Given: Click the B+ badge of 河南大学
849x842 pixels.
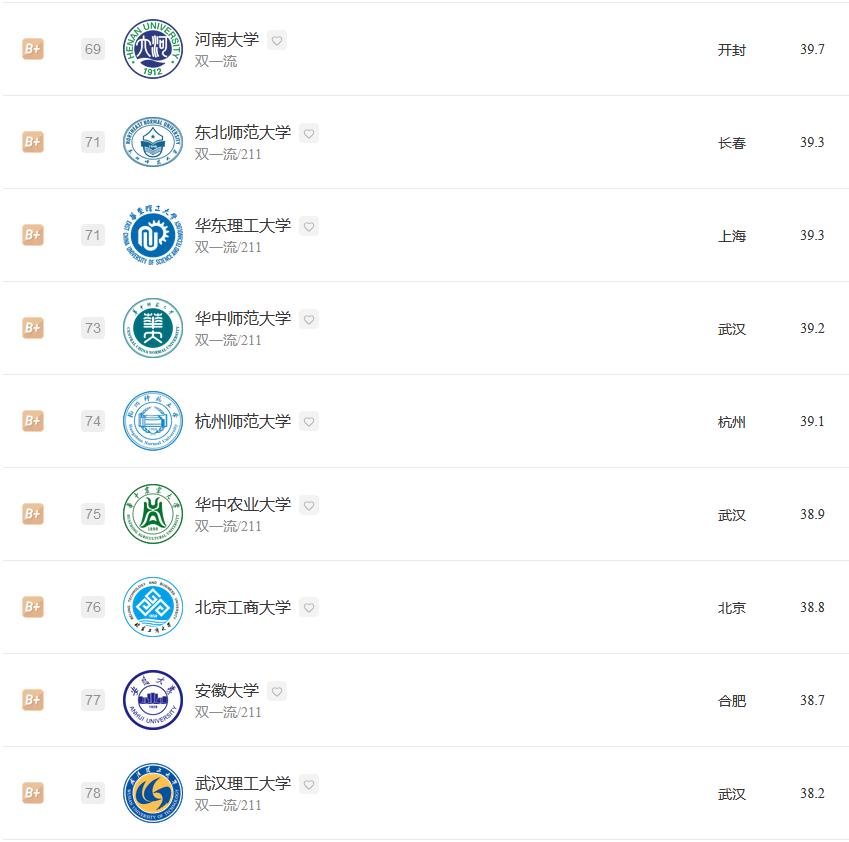Looking at the screenshot, I should coord(32,49).
